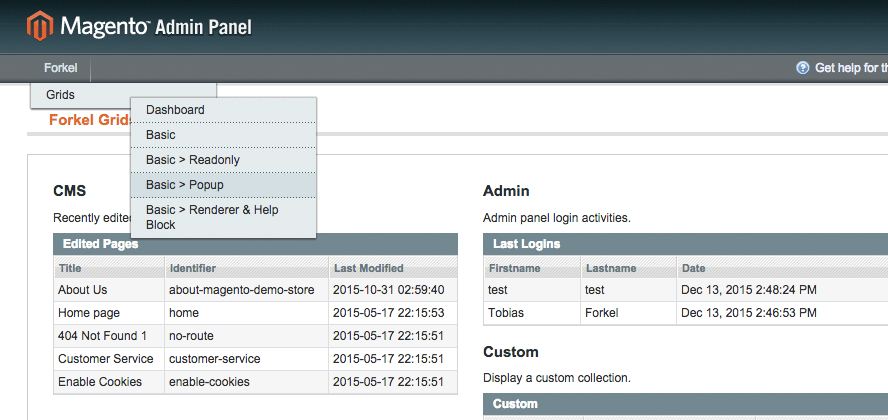Click the 'home' identifier cell
888x420 pixels.
246,313
